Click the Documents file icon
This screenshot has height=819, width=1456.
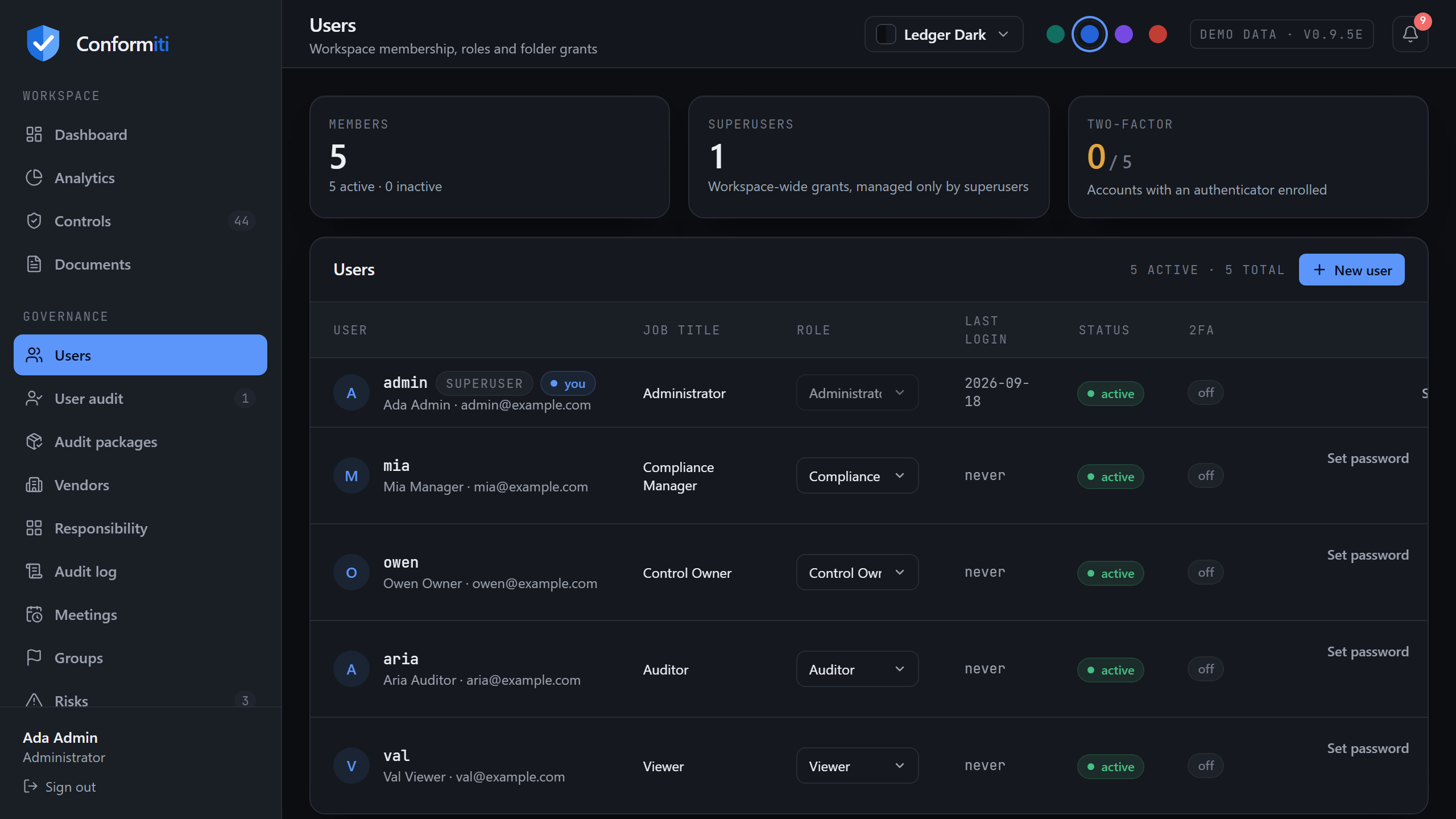click(34, 264)
